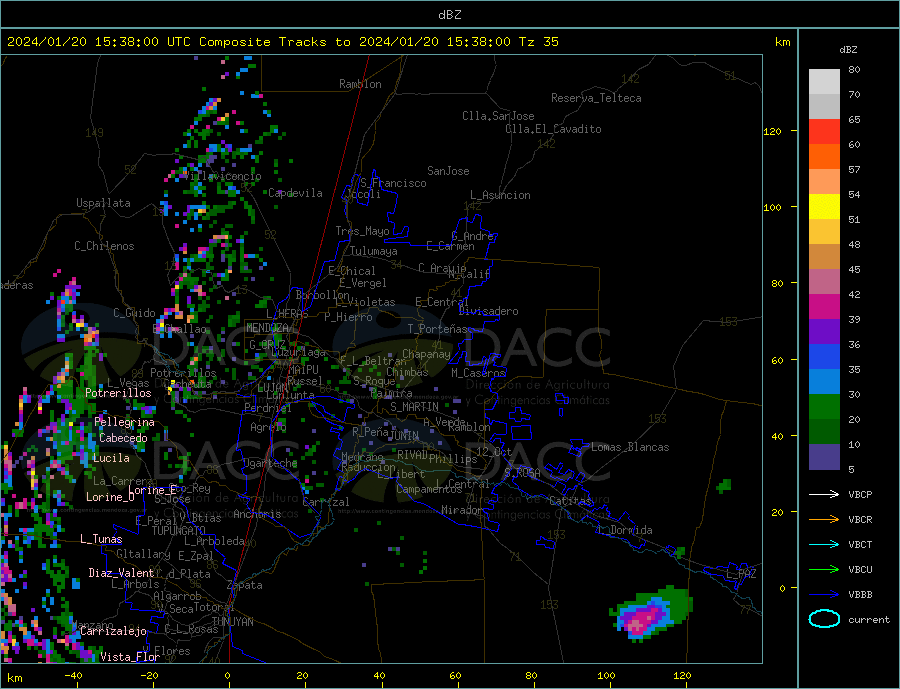900x689 pixels.
Task: Click the Lucila station label
Action: [x=111, y=458]
